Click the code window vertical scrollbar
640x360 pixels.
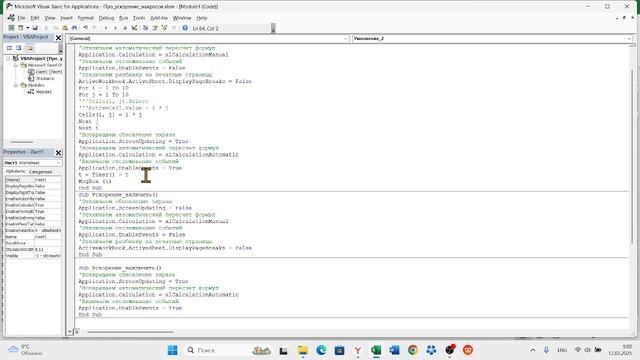632,155
